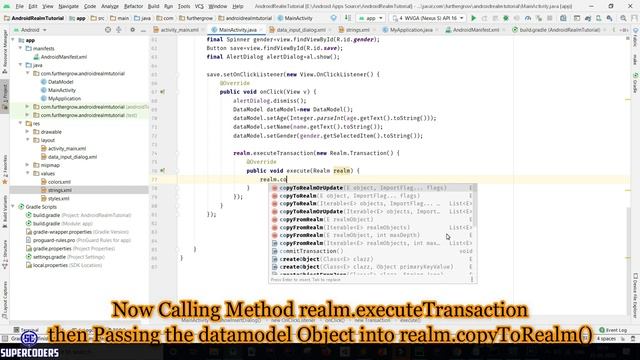The height and width of the screenshot is (360, 640).
Task: Open the VCS menu
Action: (199, 7)
